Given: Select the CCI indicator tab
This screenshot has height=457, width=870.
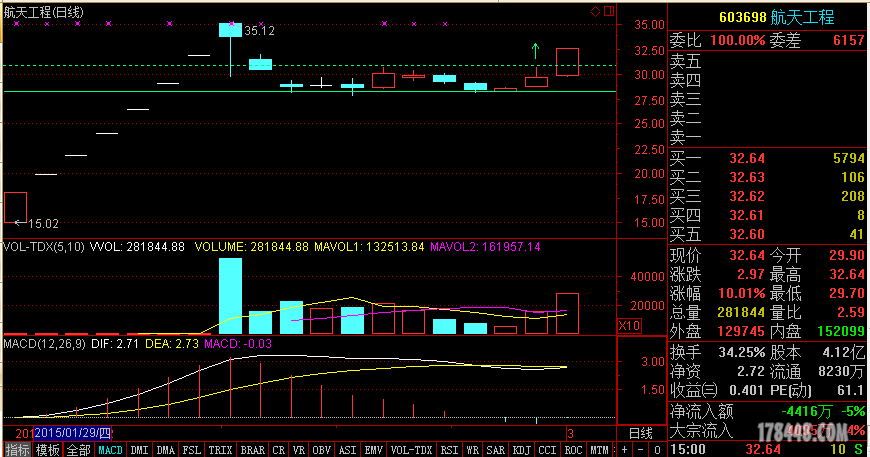Looking at the screenshot, I should (547, 450).
